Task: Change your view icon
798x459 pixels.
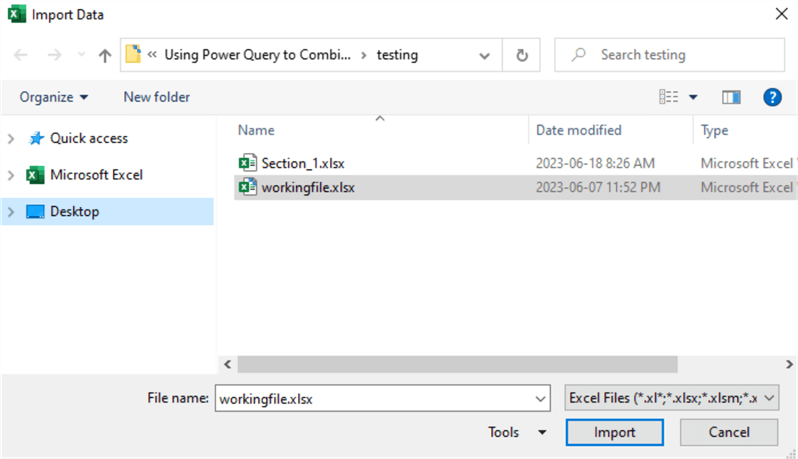Action: [668, 97]
